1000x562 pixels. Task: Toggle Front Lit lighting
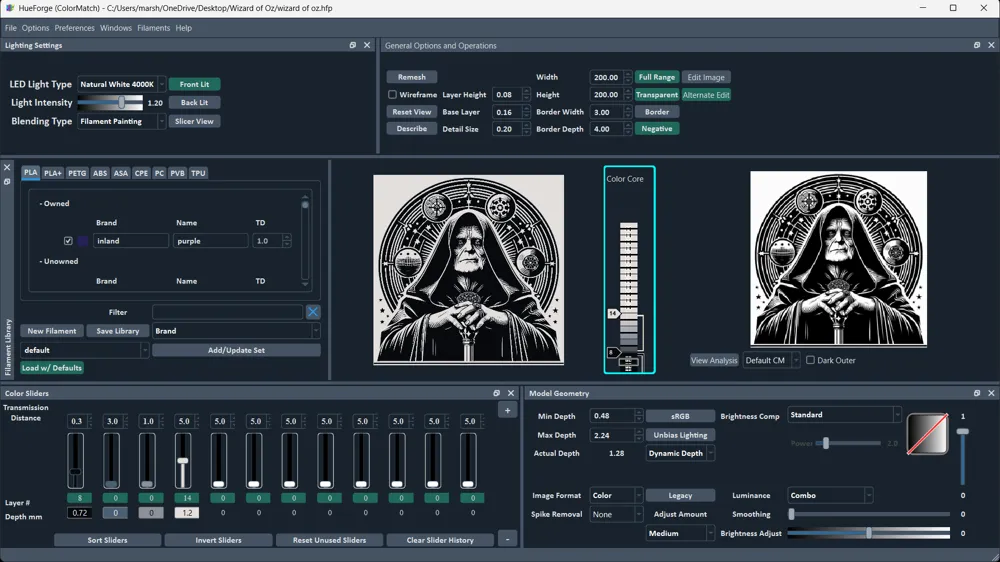tap(195, 84)
